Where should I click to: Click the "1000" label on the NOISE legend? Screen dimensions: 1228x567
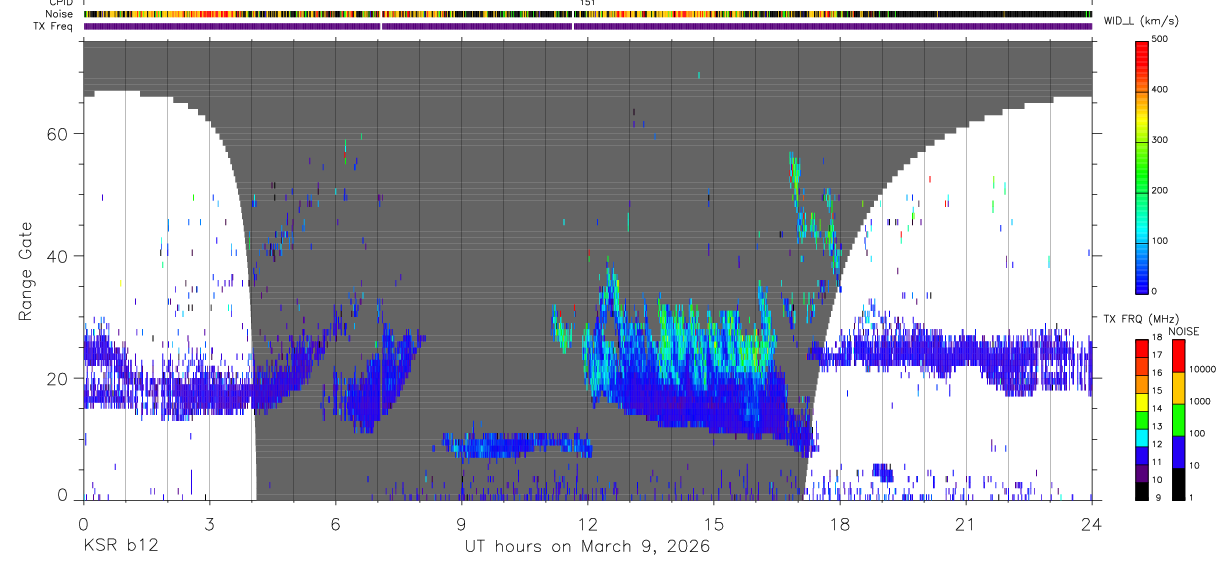coord(1199,402)
